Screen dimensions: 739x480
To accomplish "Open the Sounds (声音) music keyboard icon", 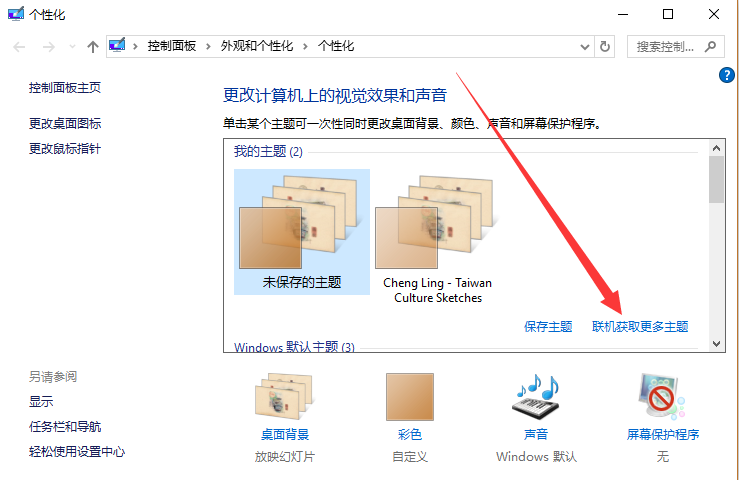I will pos(536,397).
